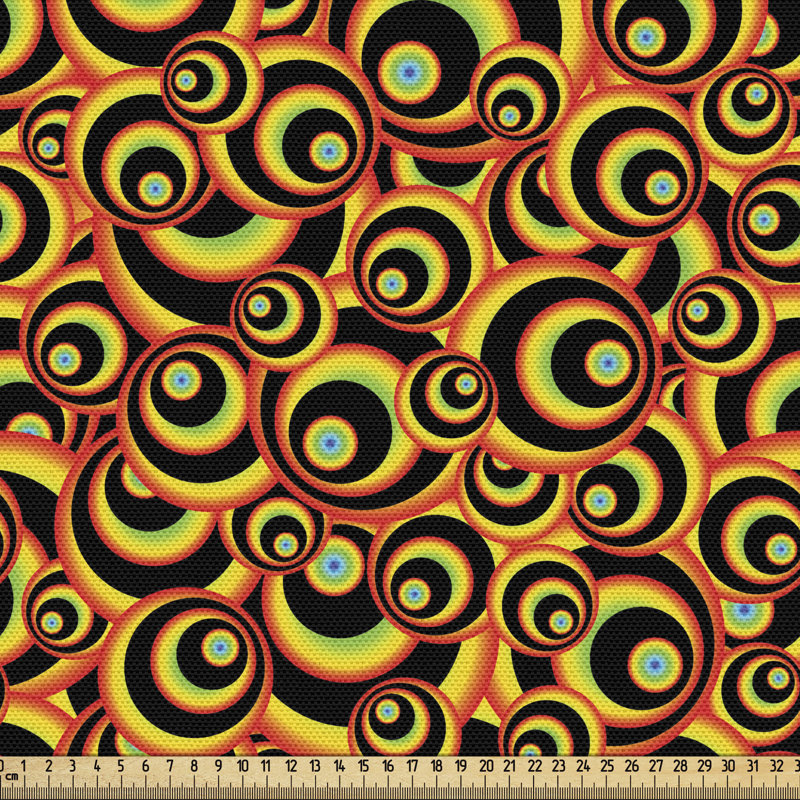
Task: Select ruler number 25
Action: (x=607, y=766)
